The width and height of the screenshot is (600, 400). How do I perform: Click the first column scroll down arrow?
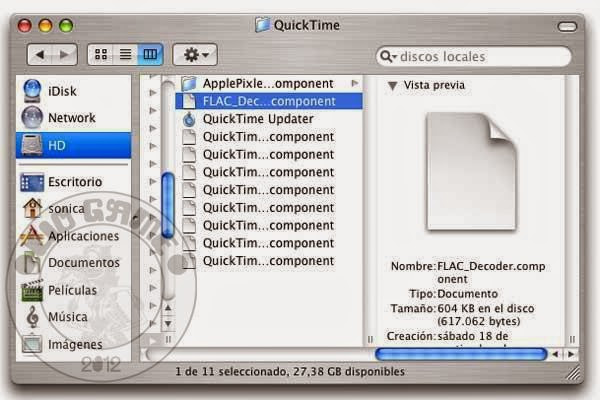point(168,324)
